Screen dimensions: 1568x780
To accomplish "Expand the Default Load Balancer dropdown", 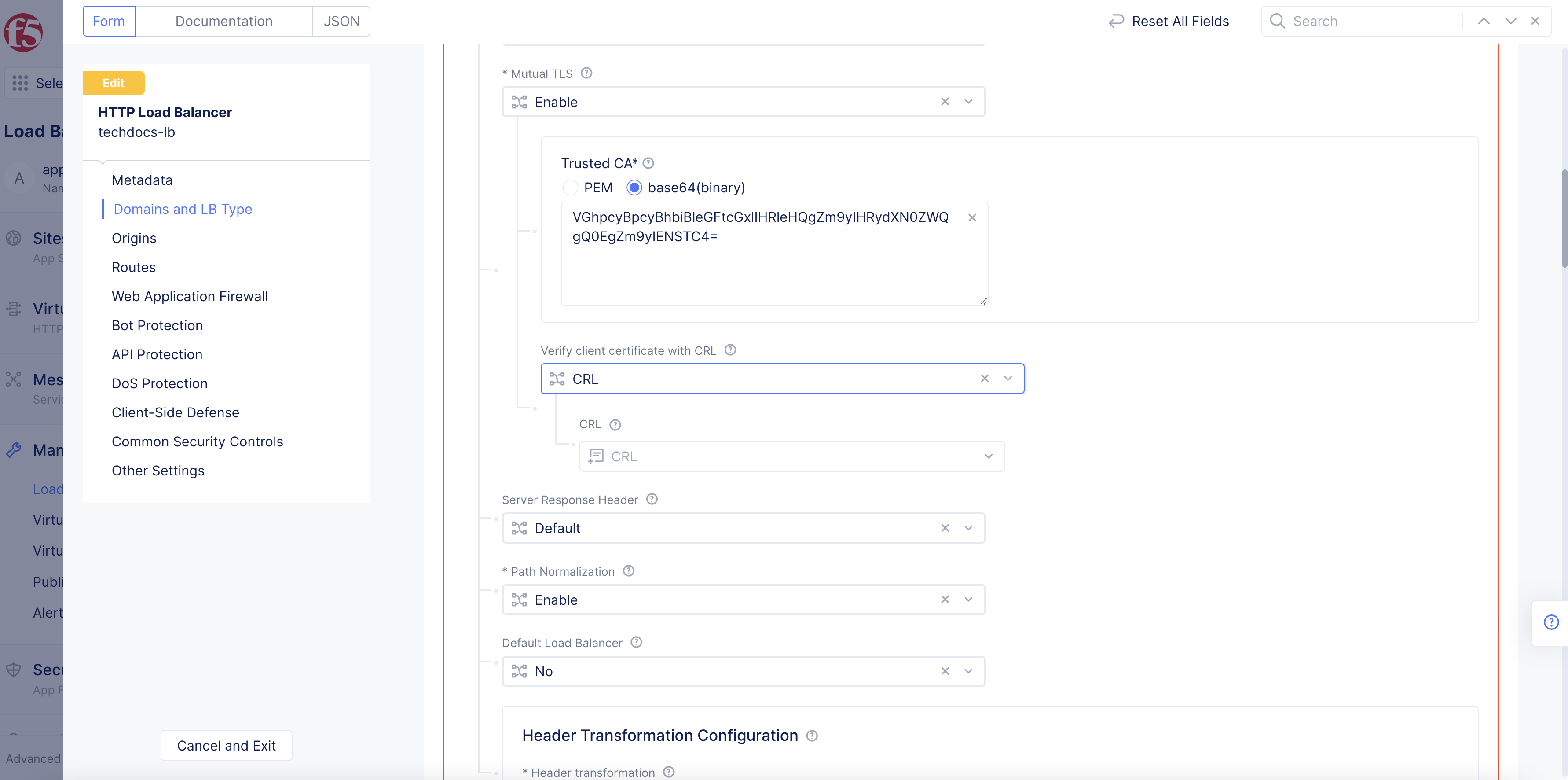I will (968, 671).
